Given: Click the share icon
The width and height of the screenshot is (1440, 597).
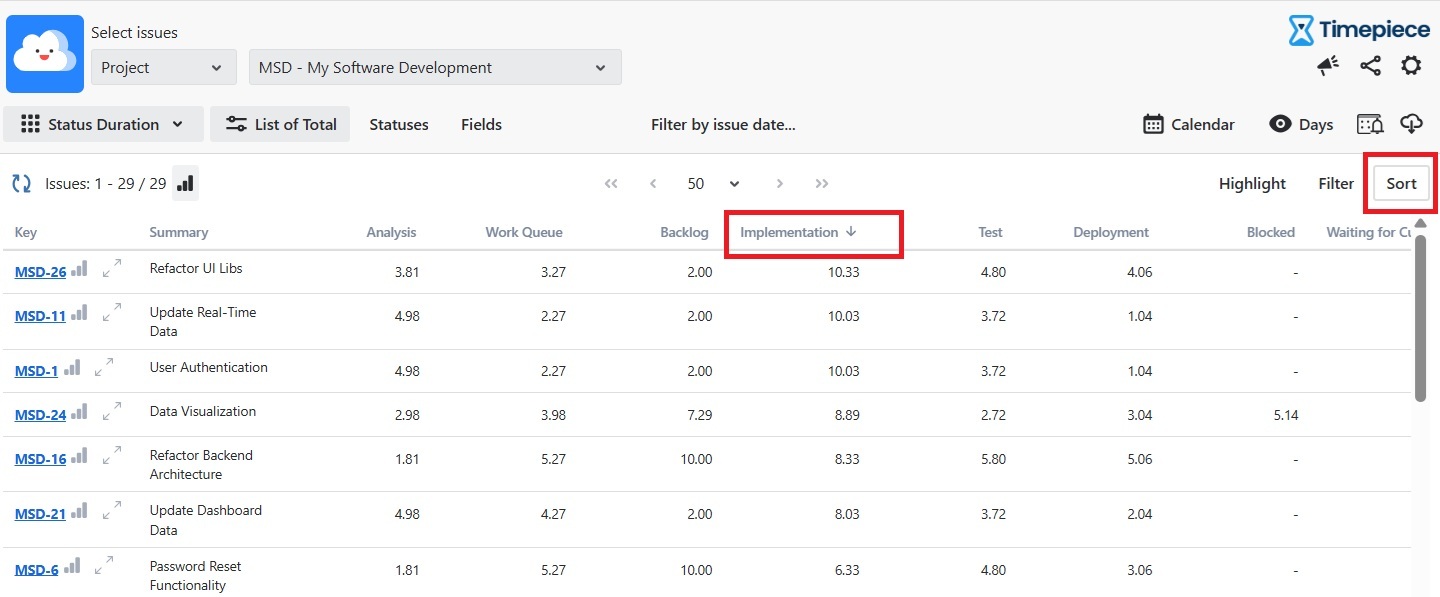Looking at the screenshot, I should point(1370,66).
